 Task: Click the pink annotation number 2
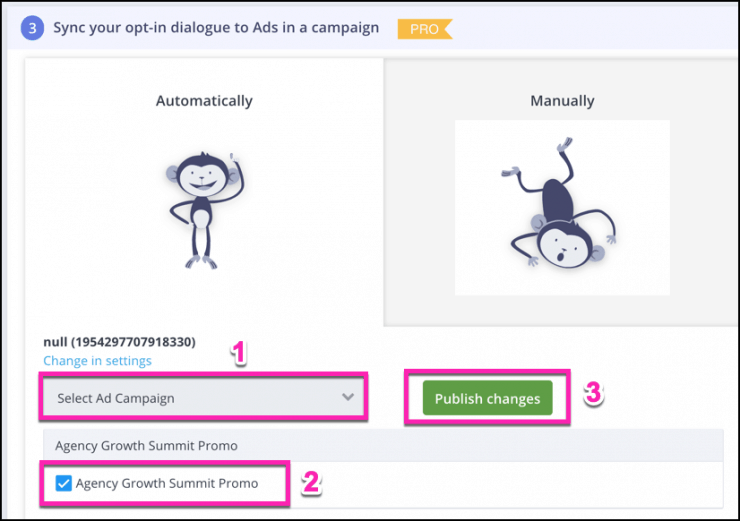pos(311,482)
